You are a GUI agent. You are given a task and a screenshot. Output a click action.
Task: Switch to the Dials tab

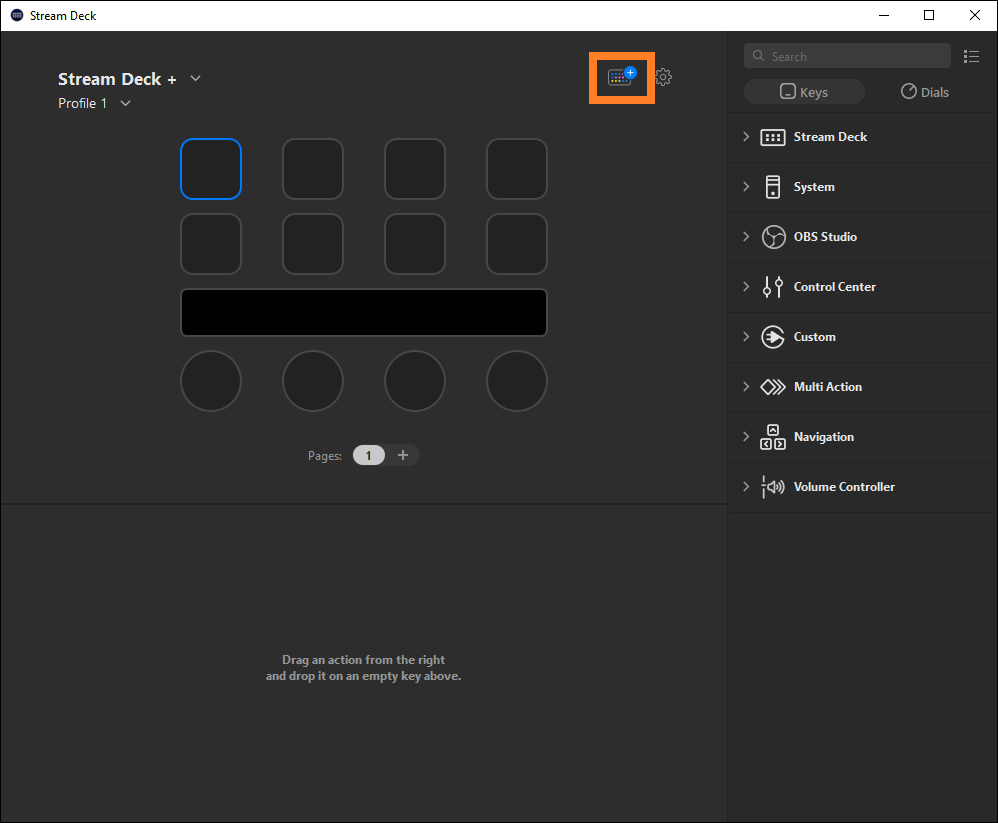click(924, 92)
